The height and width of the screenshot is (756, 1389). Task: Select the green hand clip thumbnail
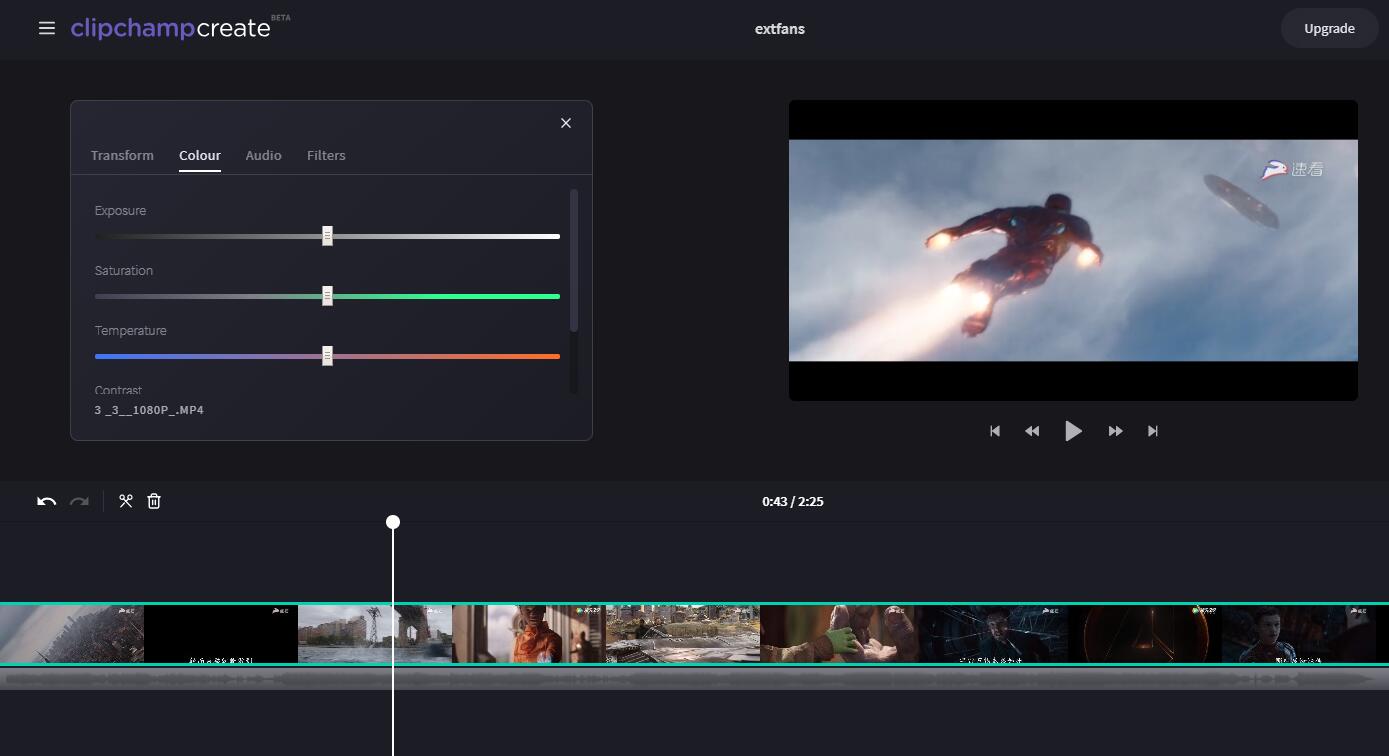837,634
